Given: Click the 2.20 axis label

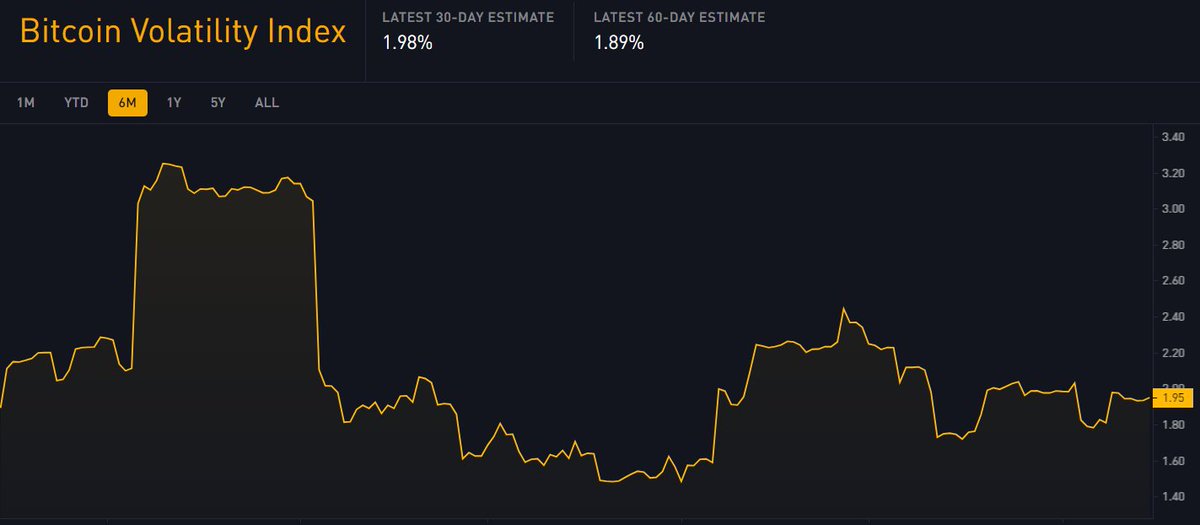Looking at the screenshot, I should [x=1173, y=354].
